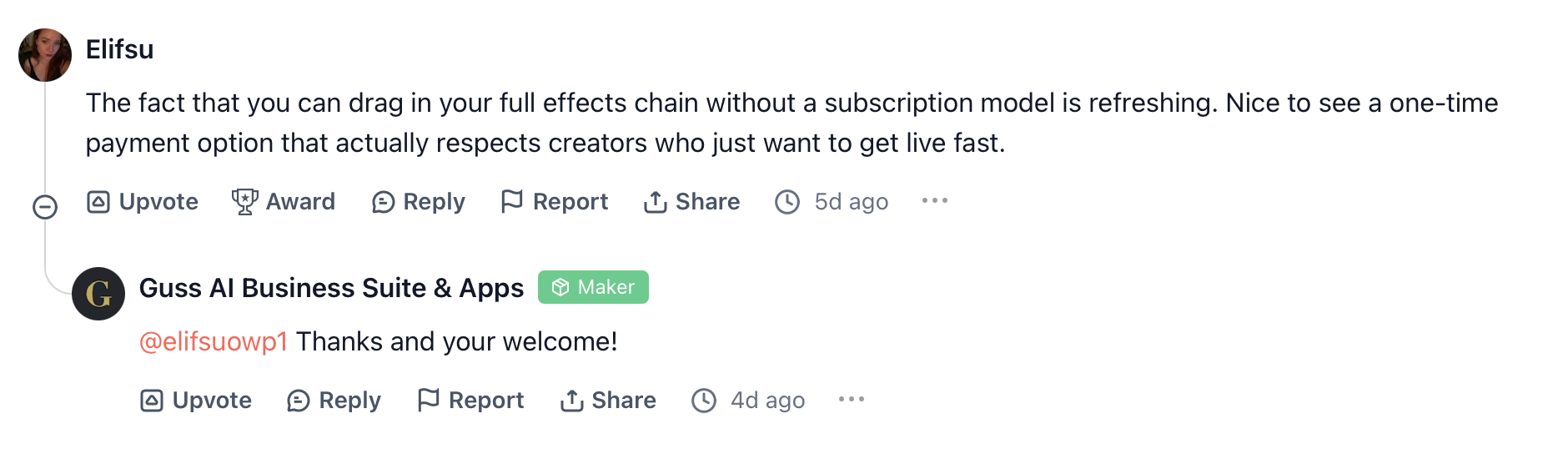Share Elifsu's comment
The image size is (1568, 459).
pos(691,202)
